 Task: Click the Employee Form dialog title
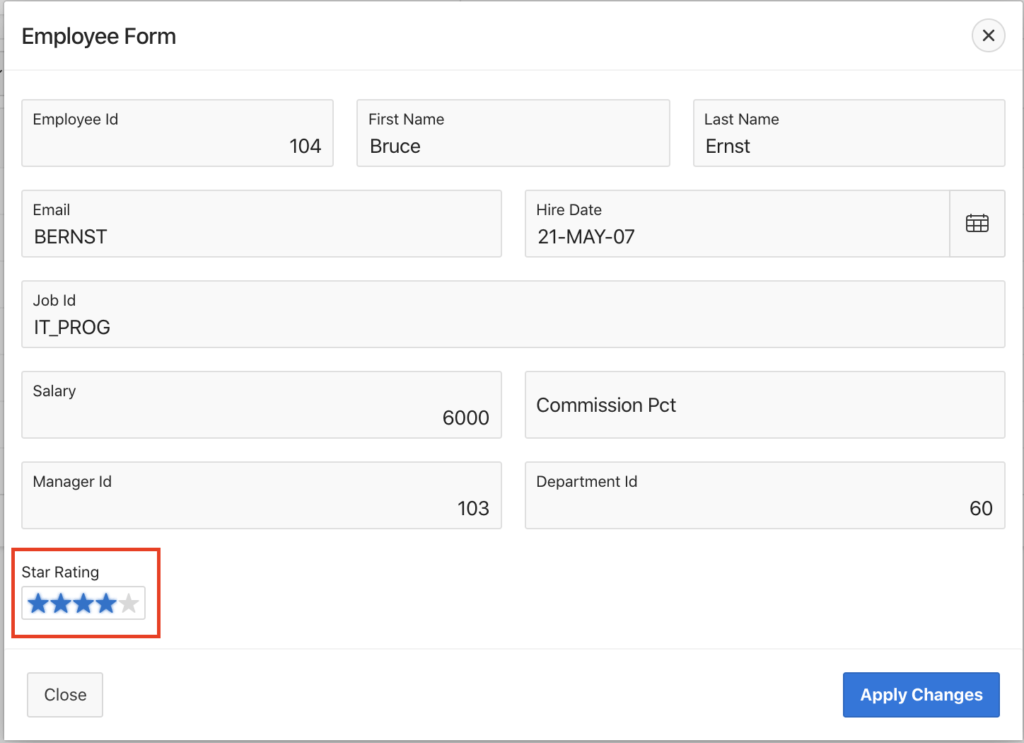[x=99, y=37]
